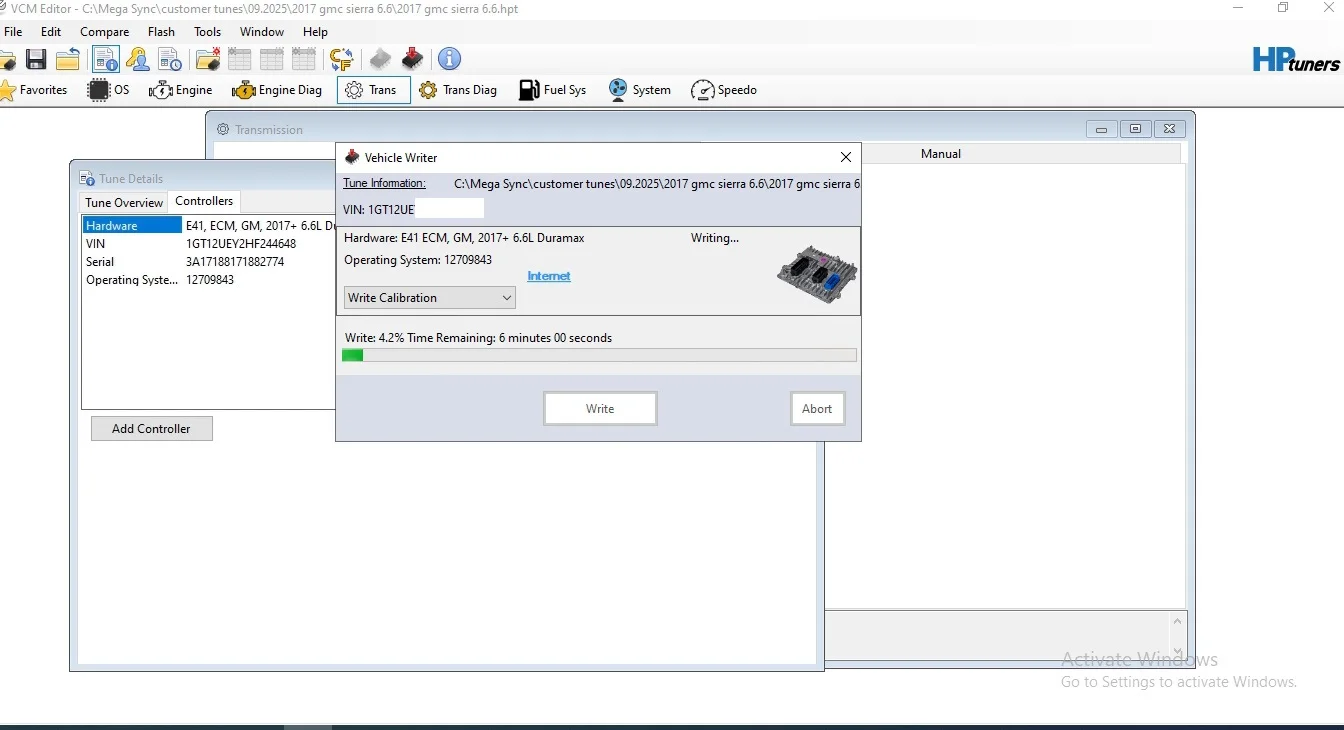
Task: Maximize the Transmission child window
Action: pyautogui.click(x=1135, y=129)
